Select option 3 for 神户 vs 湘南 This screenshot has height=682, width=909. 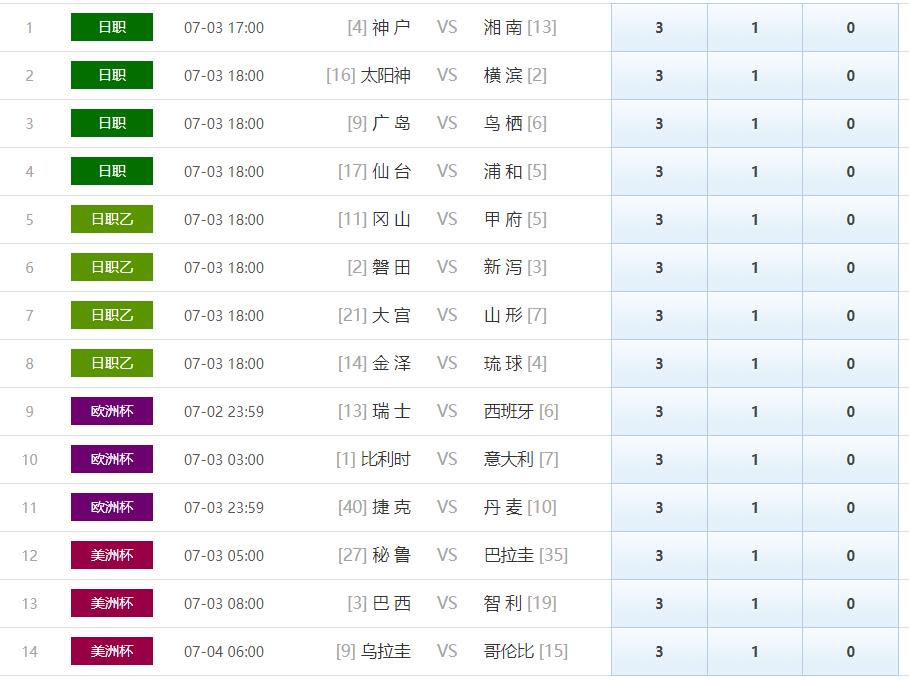pos(659,28)
